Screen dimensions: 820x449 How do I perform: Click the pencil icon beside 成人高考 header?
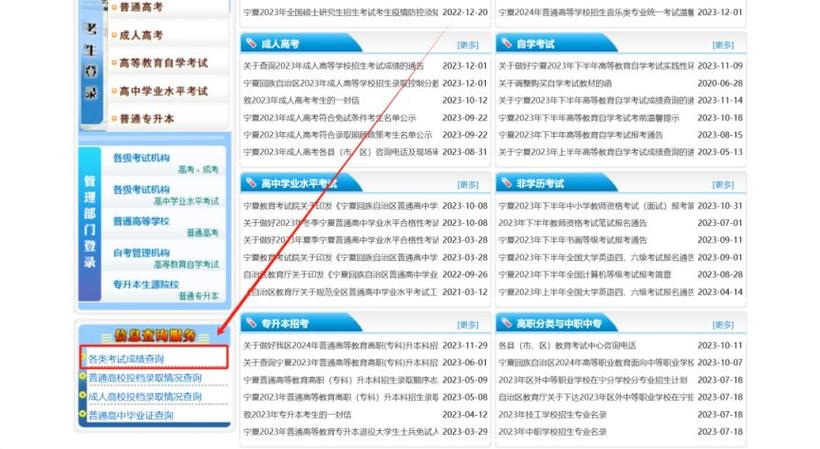(252, 43)
